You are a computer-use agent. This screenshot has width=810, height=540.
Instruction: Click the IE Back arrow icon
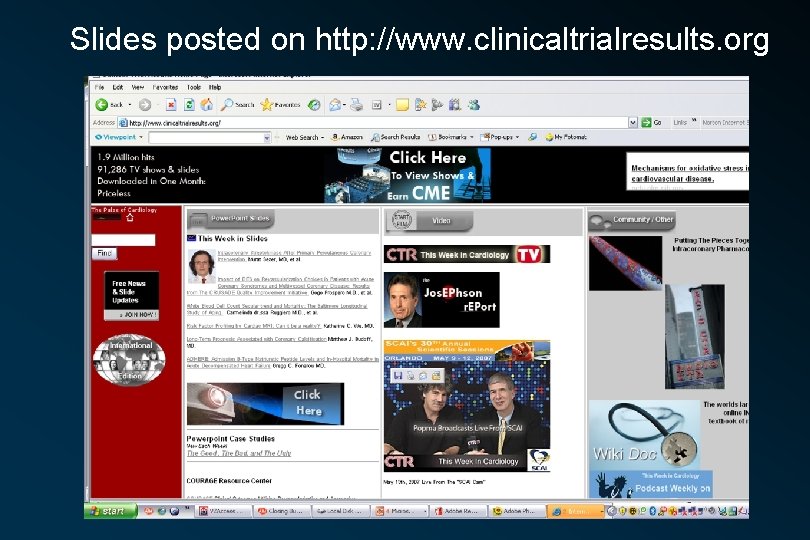click(x=102, y=105)
